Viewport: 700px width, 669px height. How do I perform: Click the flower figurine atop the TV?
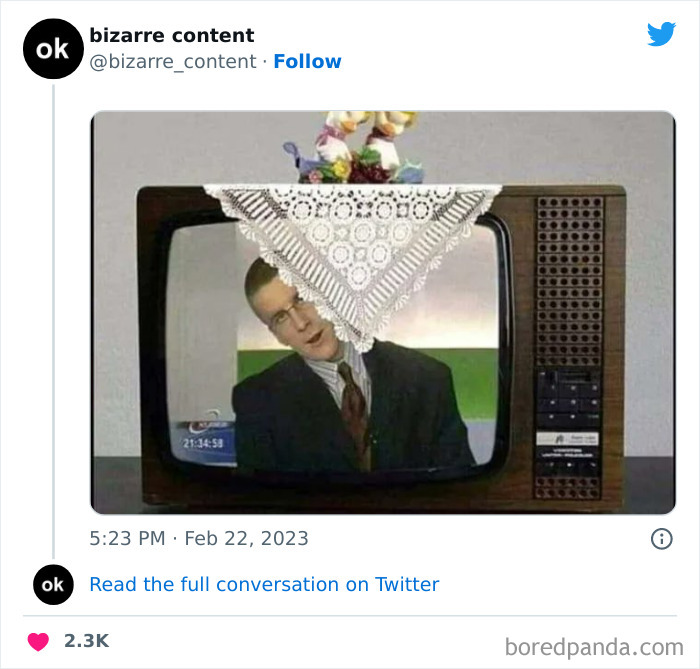coord(353,148)
